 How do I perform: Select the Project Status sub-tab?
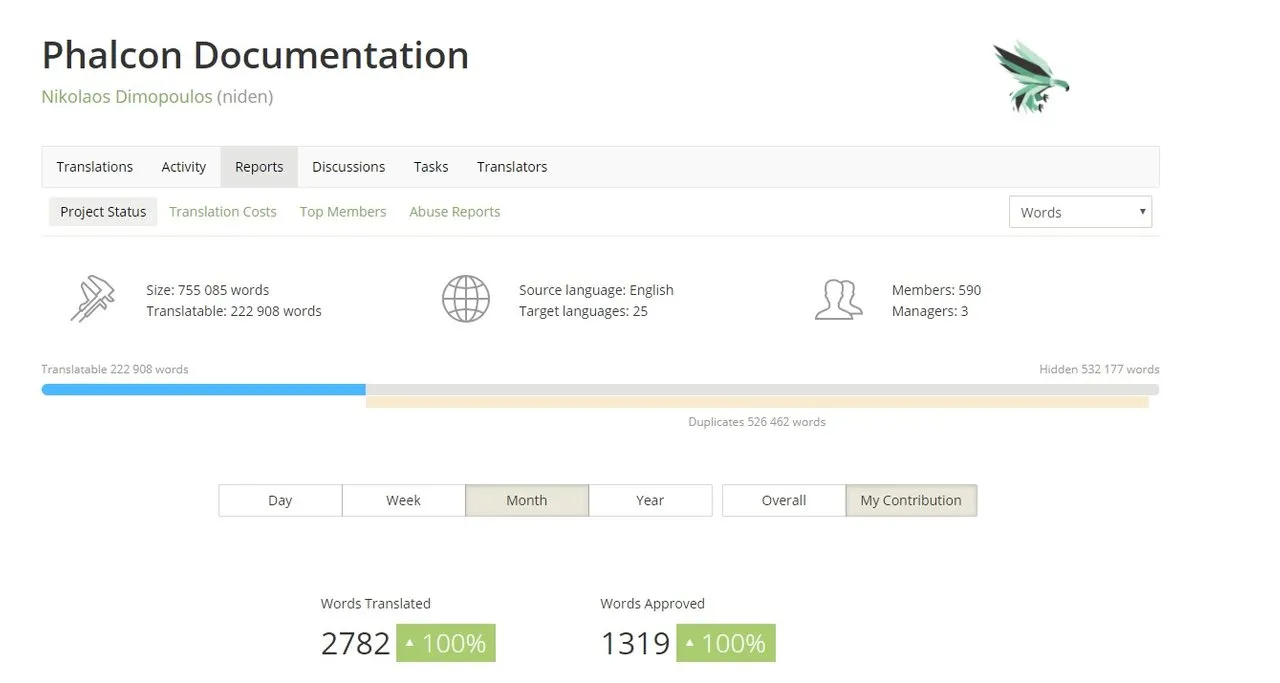(103, 212)
